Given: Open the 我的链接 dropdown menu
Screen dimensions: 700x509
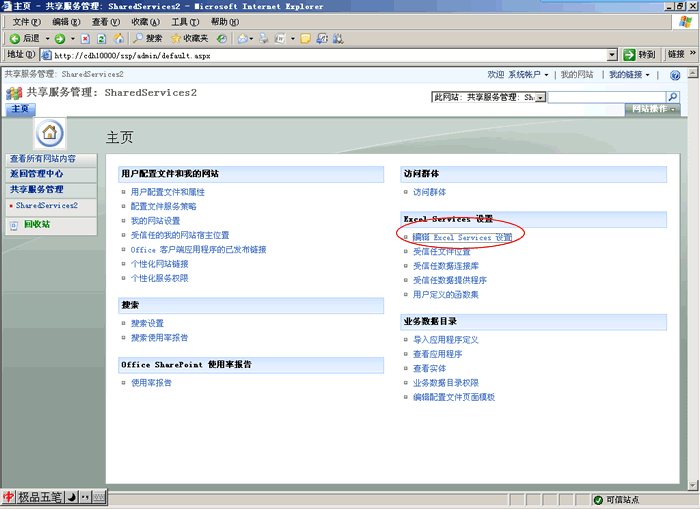Looking at the screenshot, I should coord(629,75).
